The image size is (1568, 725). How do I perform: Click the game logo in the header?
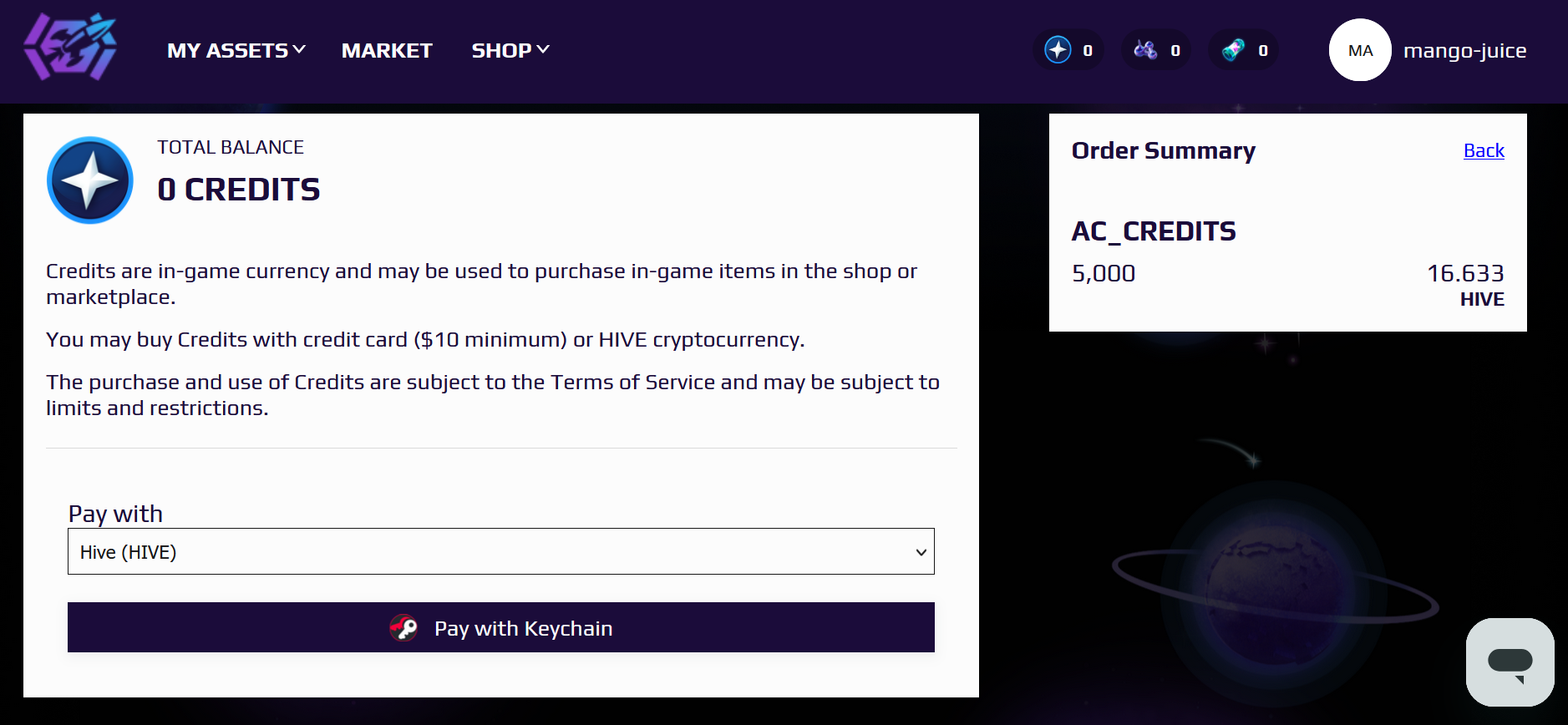(70, 47)
